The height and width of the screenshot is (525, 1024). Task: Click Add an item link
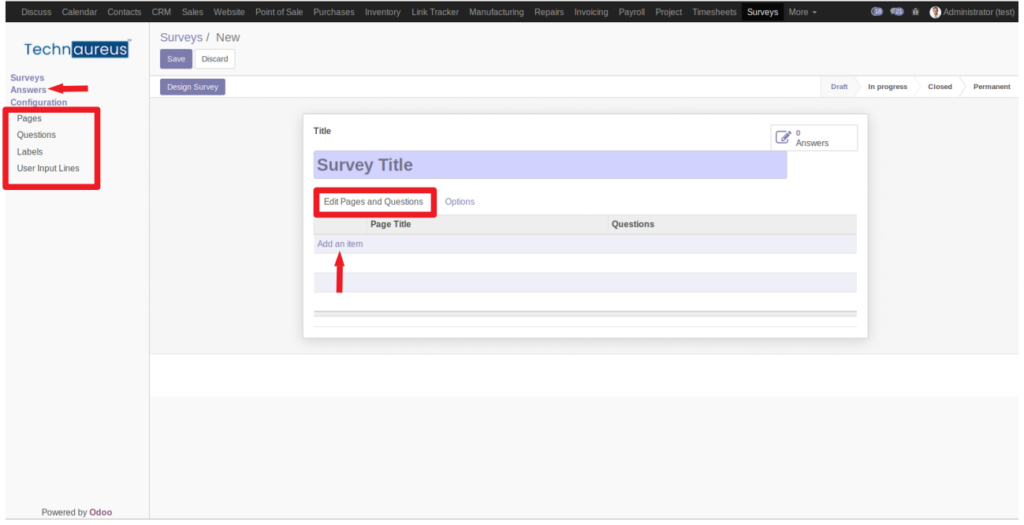pyautogui.click(x=340, y=244)
